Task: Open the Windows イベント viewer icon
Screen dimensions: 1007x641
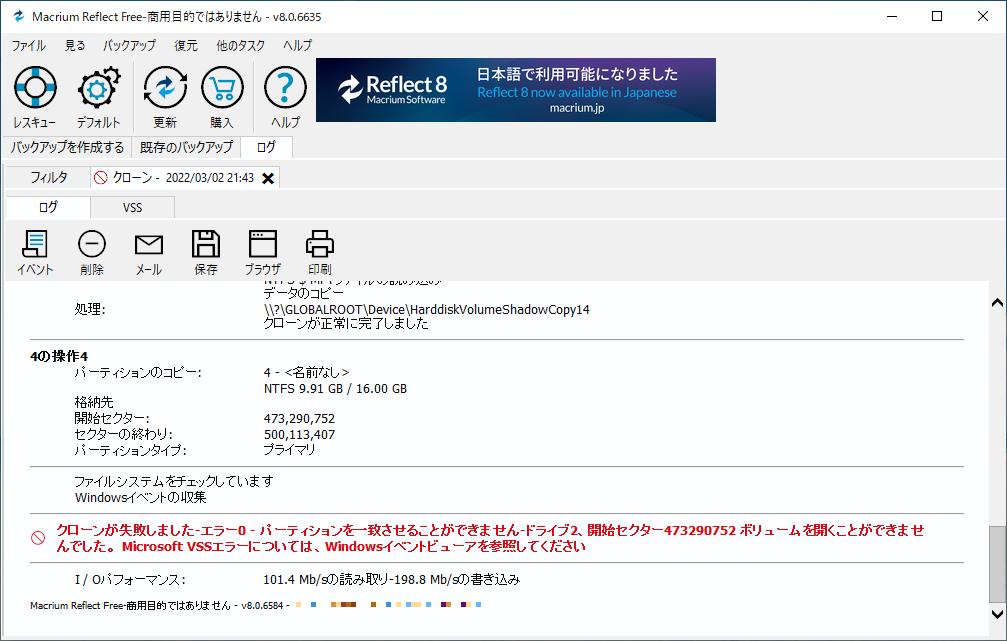Action: pyautogui.click(x=35, y=245)
